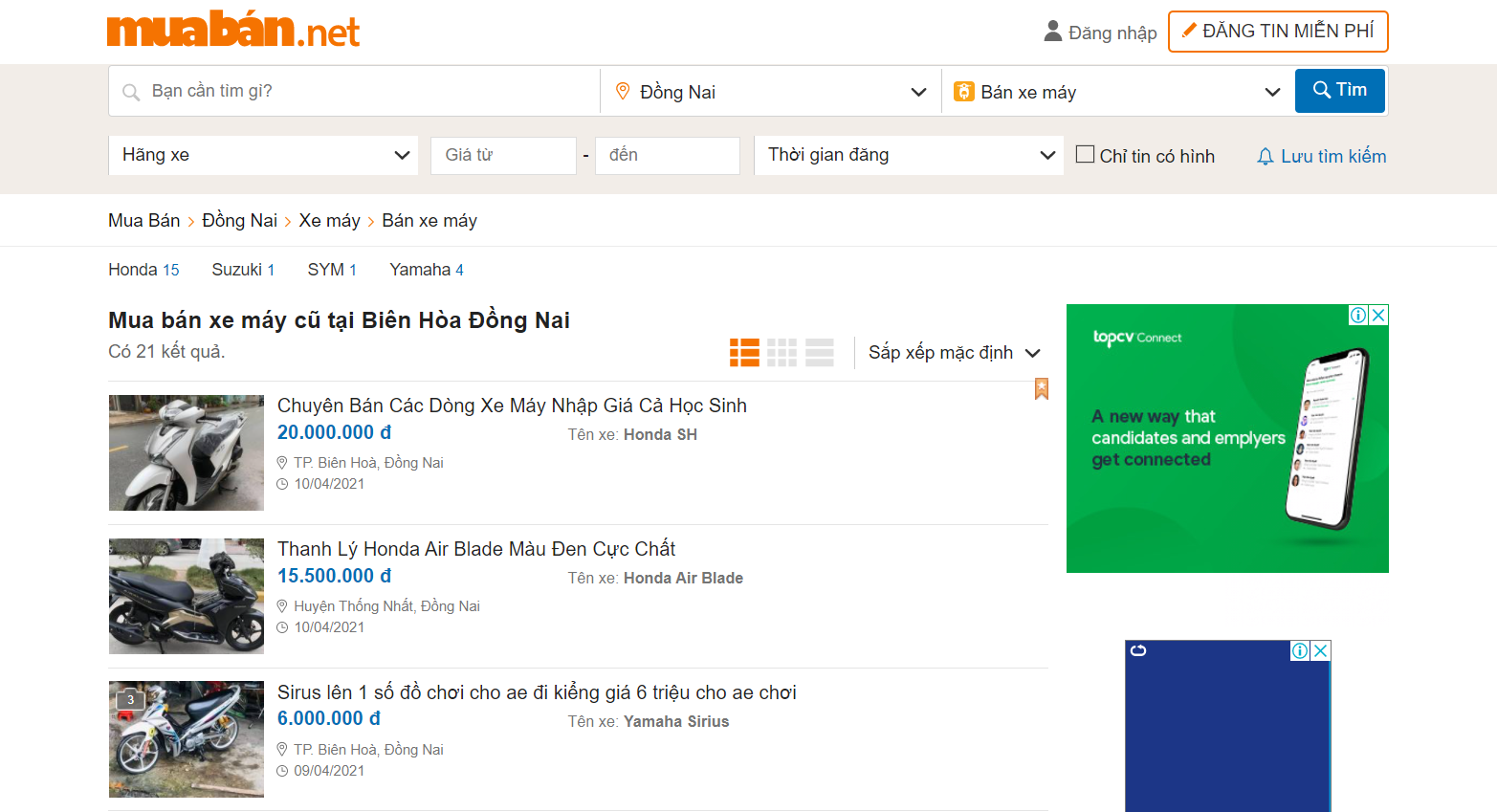Go to Bán xe máy breadcrumb

click(429, 221)
